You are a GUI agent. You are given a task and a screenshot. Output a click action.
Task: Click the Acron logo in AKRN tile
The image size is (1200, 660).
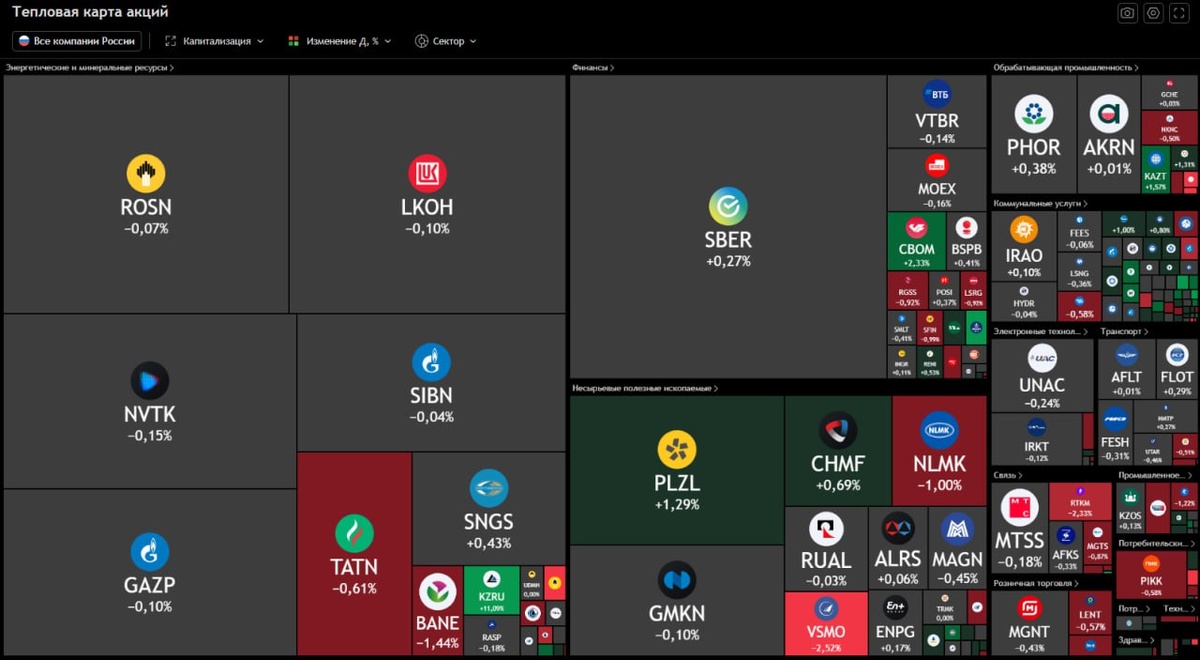click(x=1109, y=115)
